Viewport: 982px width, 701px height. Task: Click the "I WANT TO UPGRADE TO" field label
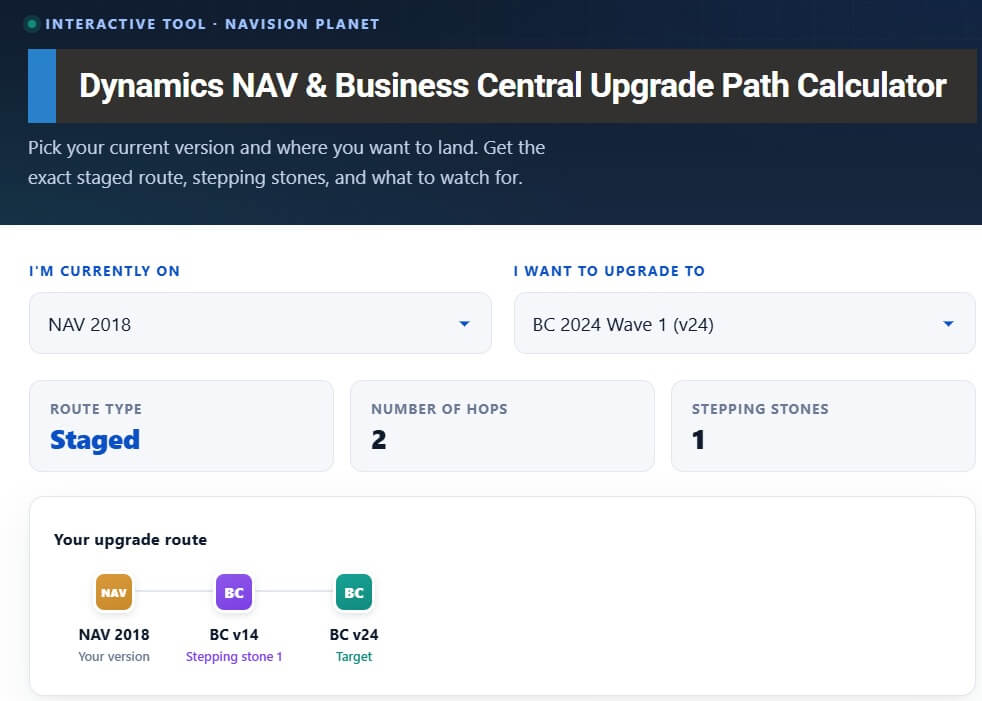(609, 271)
